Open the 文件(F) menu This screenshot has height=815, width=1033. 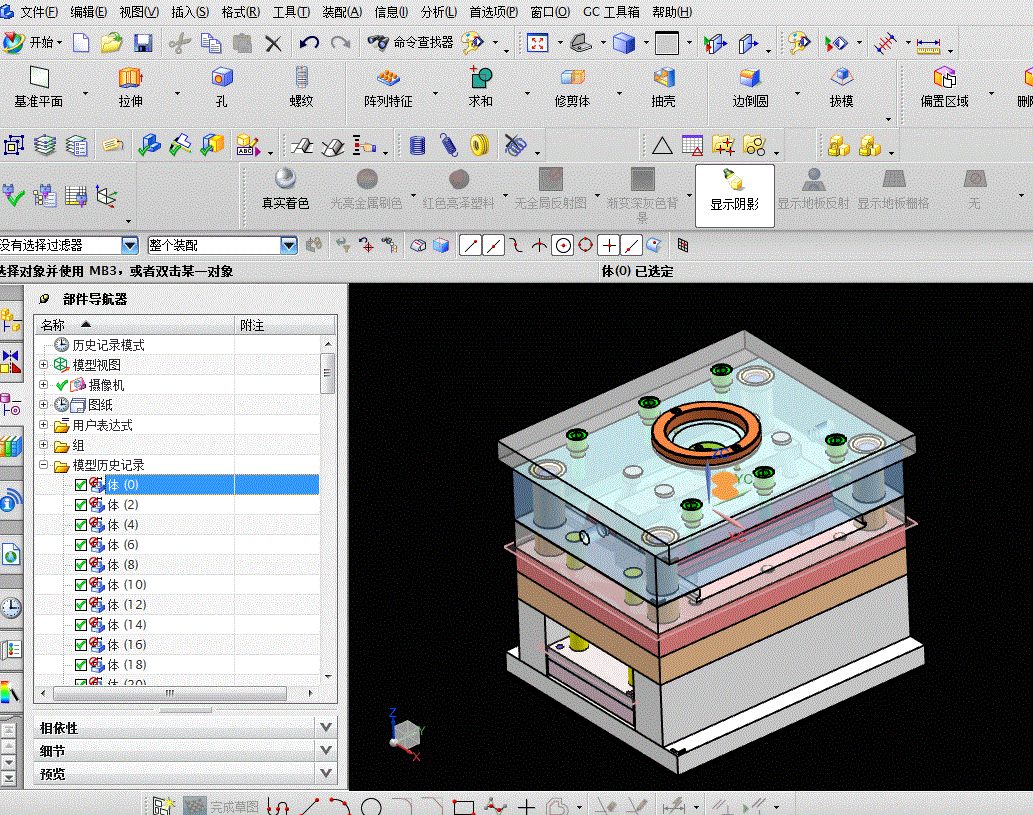[39, 12]
